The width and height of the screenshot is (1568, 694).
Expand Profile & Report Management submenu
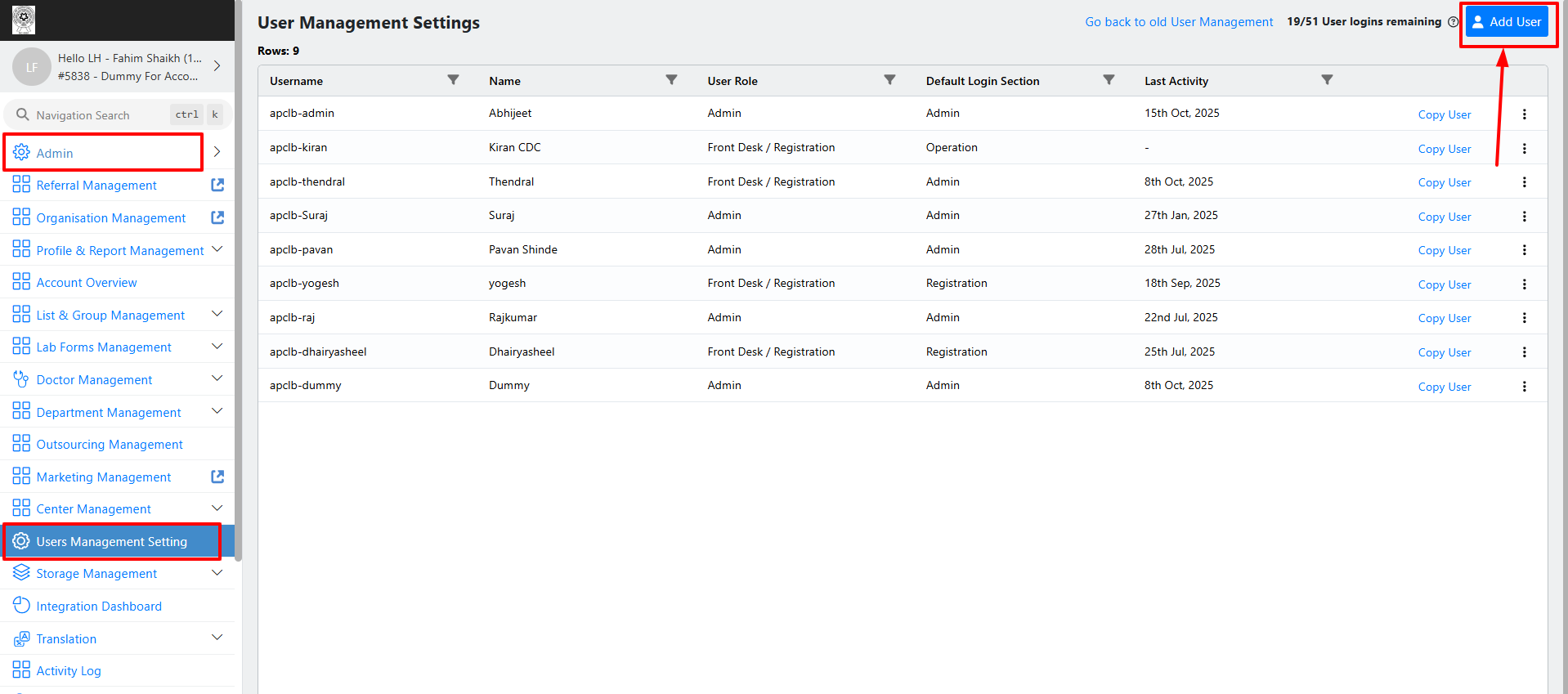tap(217, 249)
